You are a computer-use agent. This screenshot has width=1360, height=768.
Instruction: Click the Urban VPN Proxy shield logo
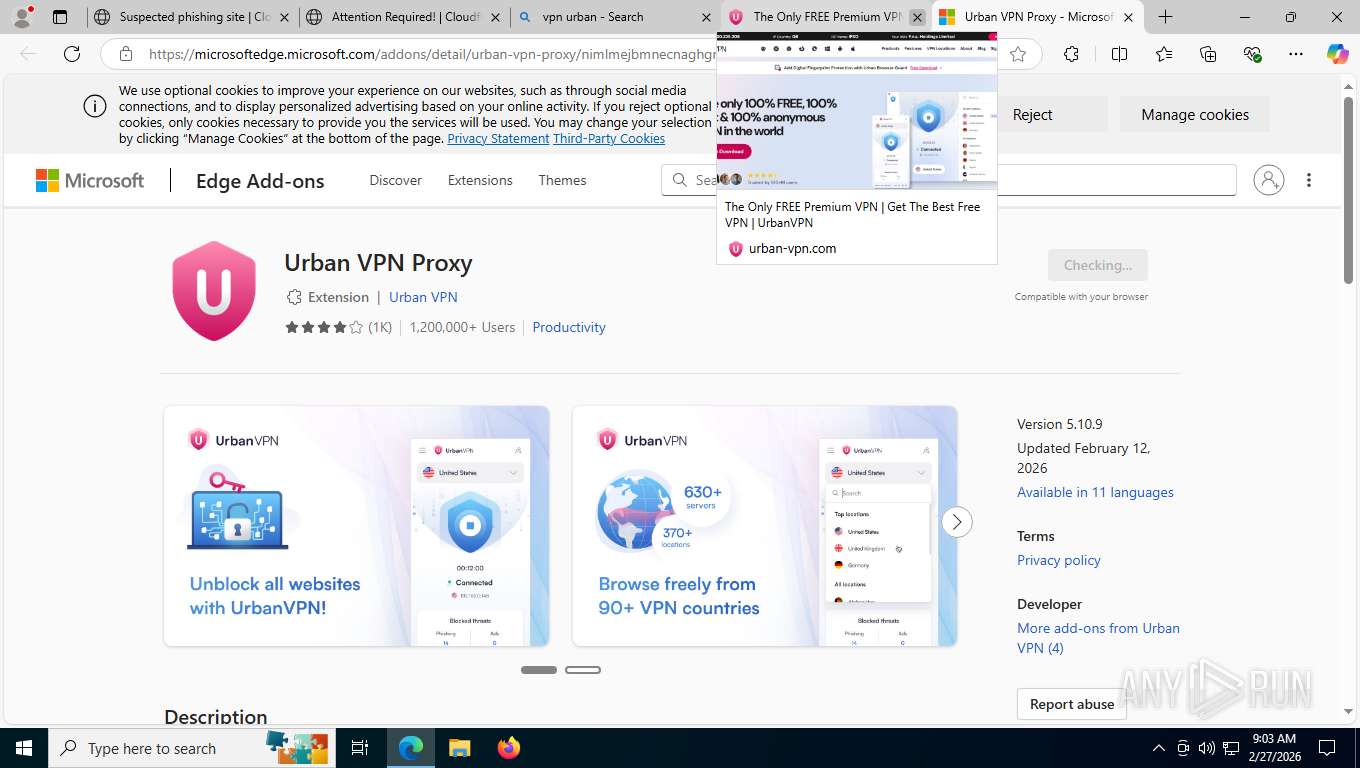click(x=214, y=291)
